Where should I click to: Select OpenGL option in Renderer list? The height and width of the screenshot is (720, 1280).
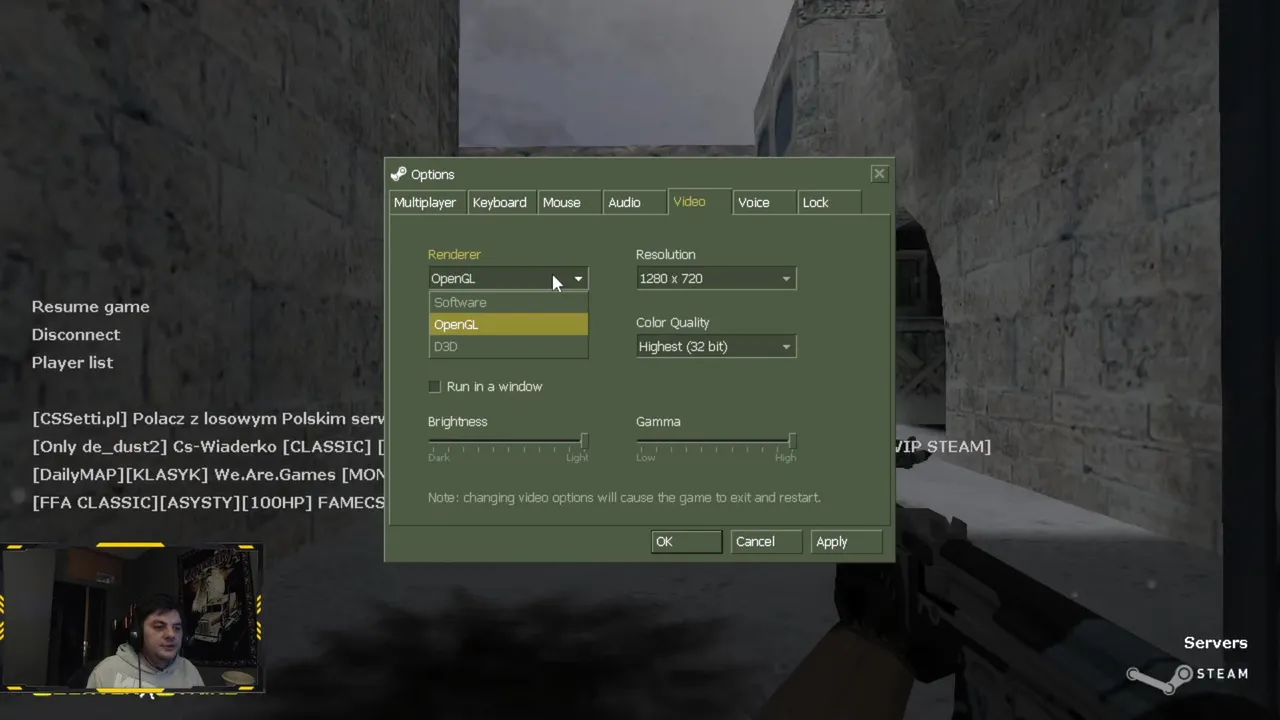point(508,324)
